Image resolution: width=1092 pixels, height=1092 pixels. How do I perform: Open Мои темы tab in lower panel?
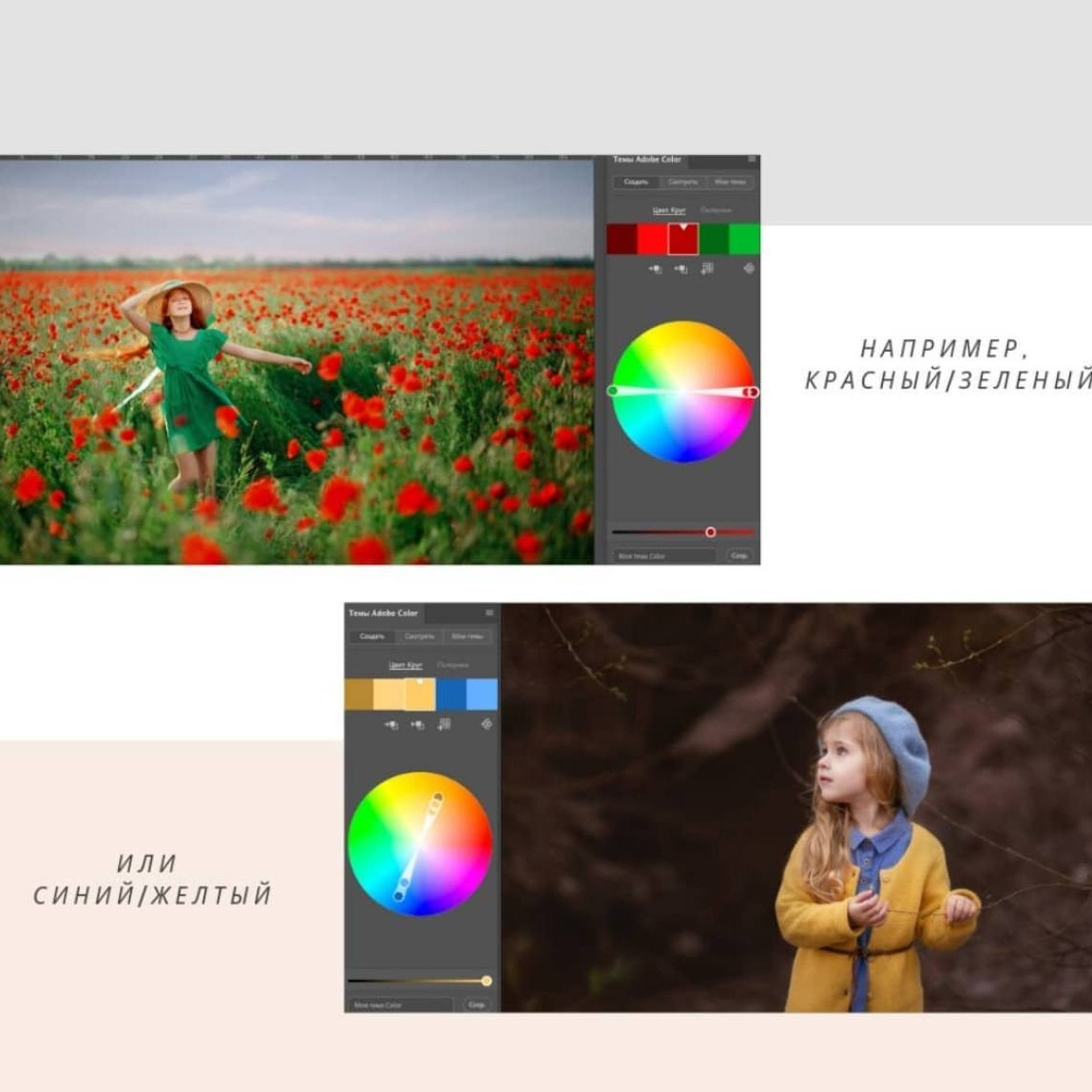467,636
